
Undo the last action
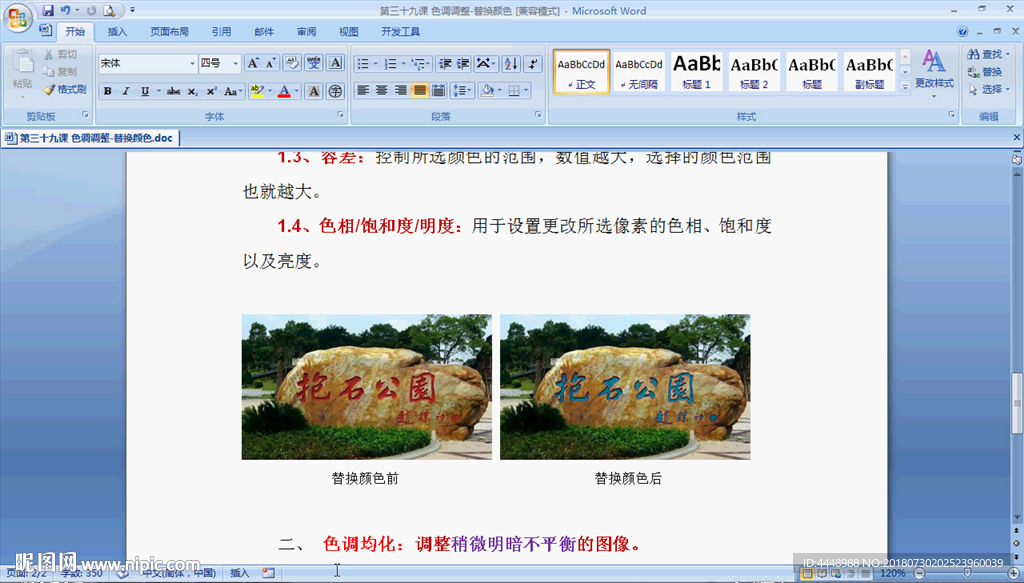click(x=65, y=10)
